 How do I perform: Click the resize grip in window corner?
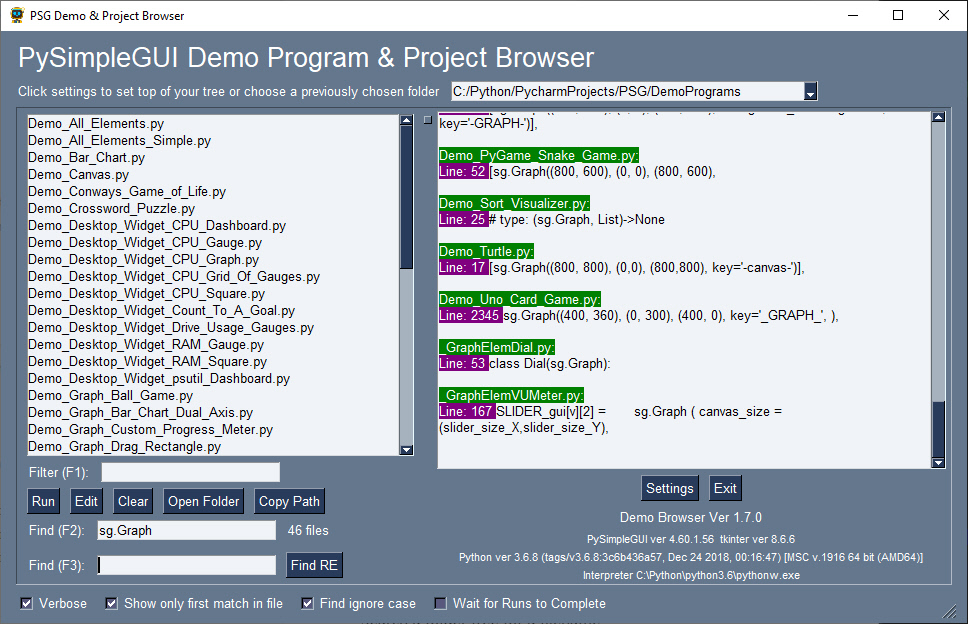[x=950, y=610]
